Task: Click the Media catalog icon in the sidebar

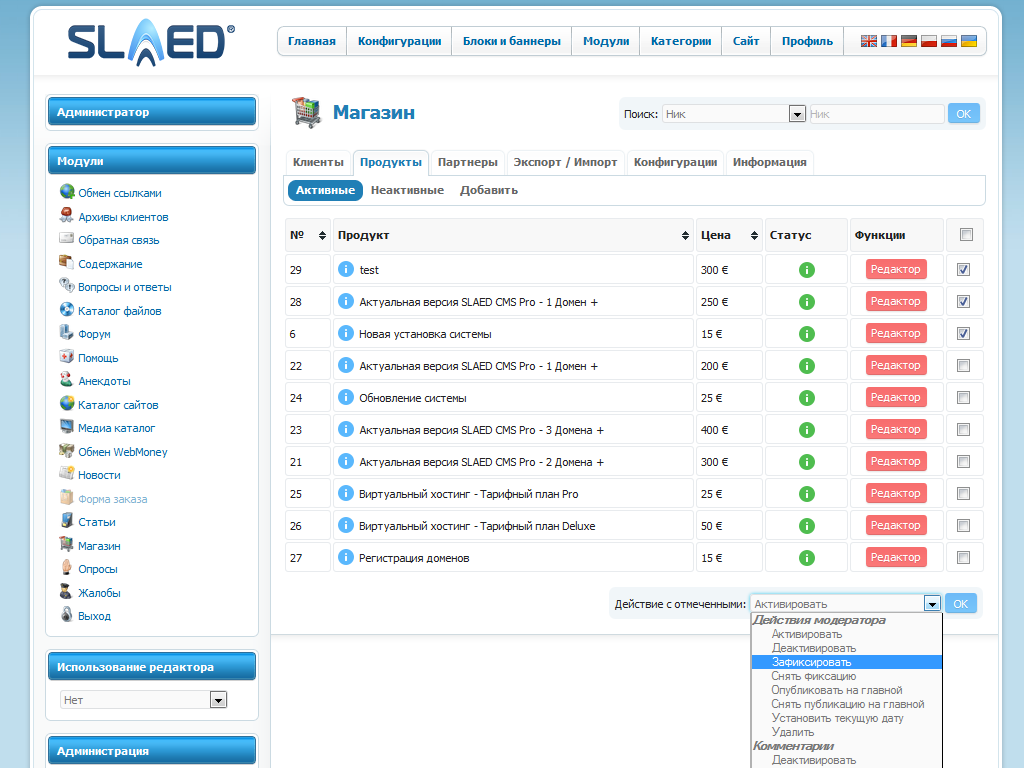Action: (x=67, y=428)
